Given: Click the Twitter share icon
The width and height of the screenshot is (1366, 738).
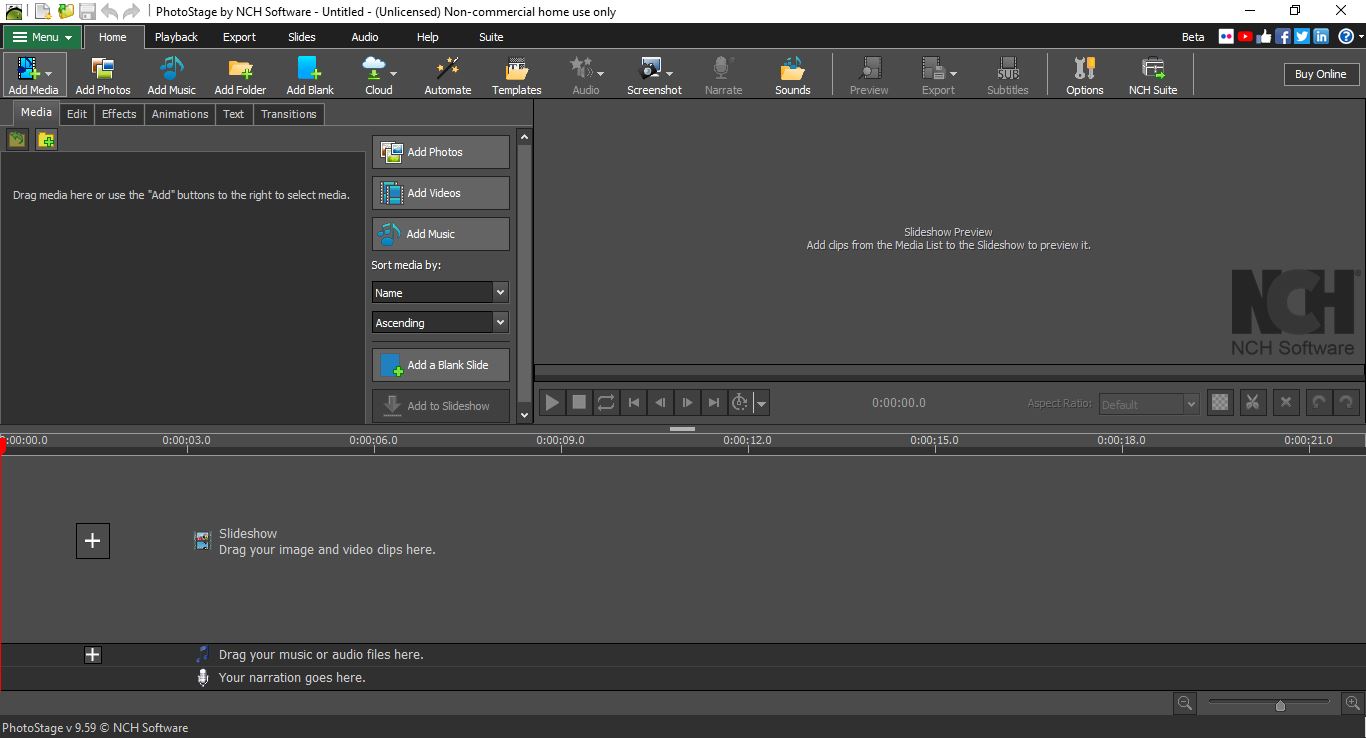Looking at the screenshot, I should [1302, 37].
